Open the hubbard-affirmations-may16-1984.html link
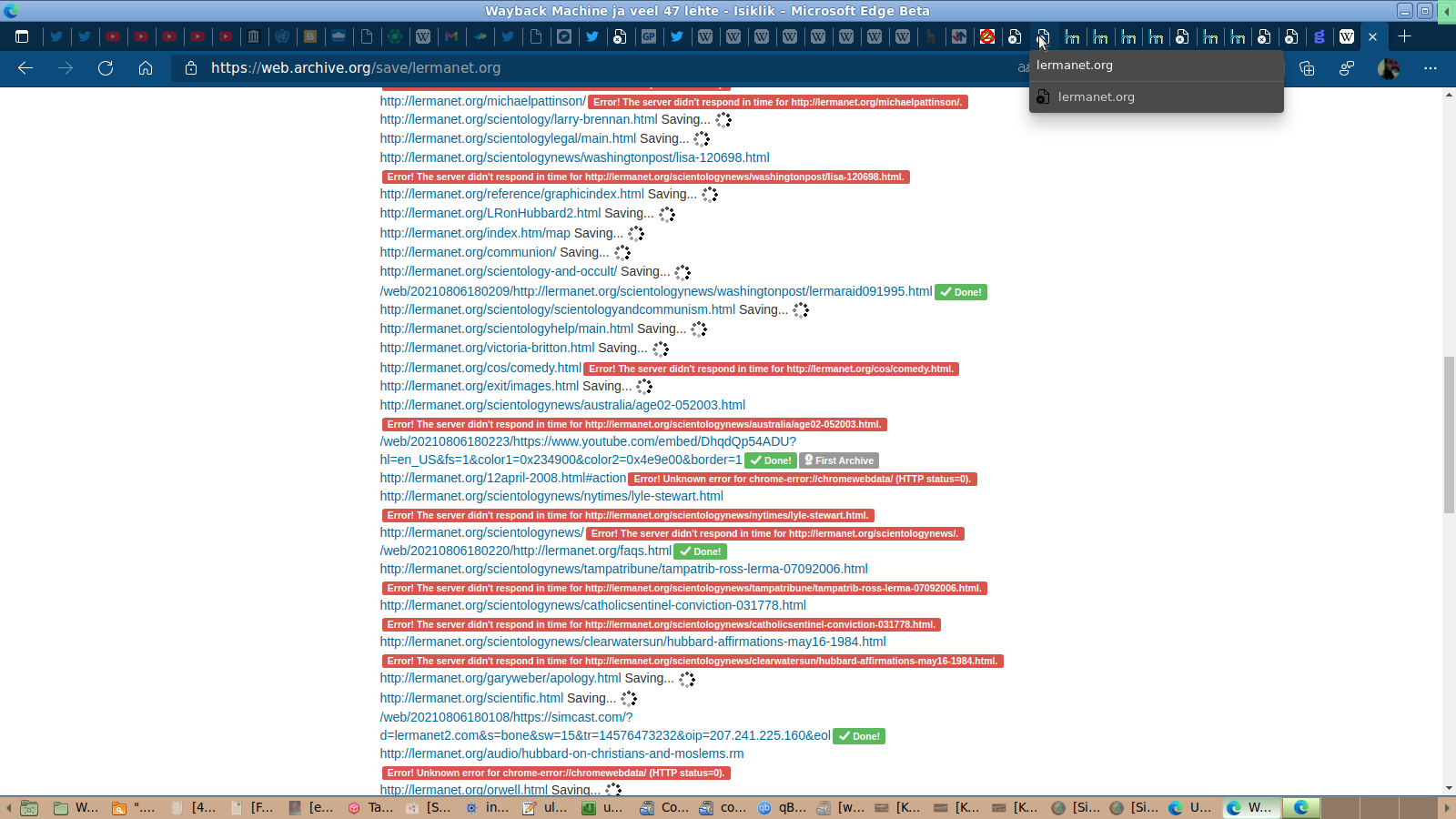Screen dimensions: 1456x819 633,642
